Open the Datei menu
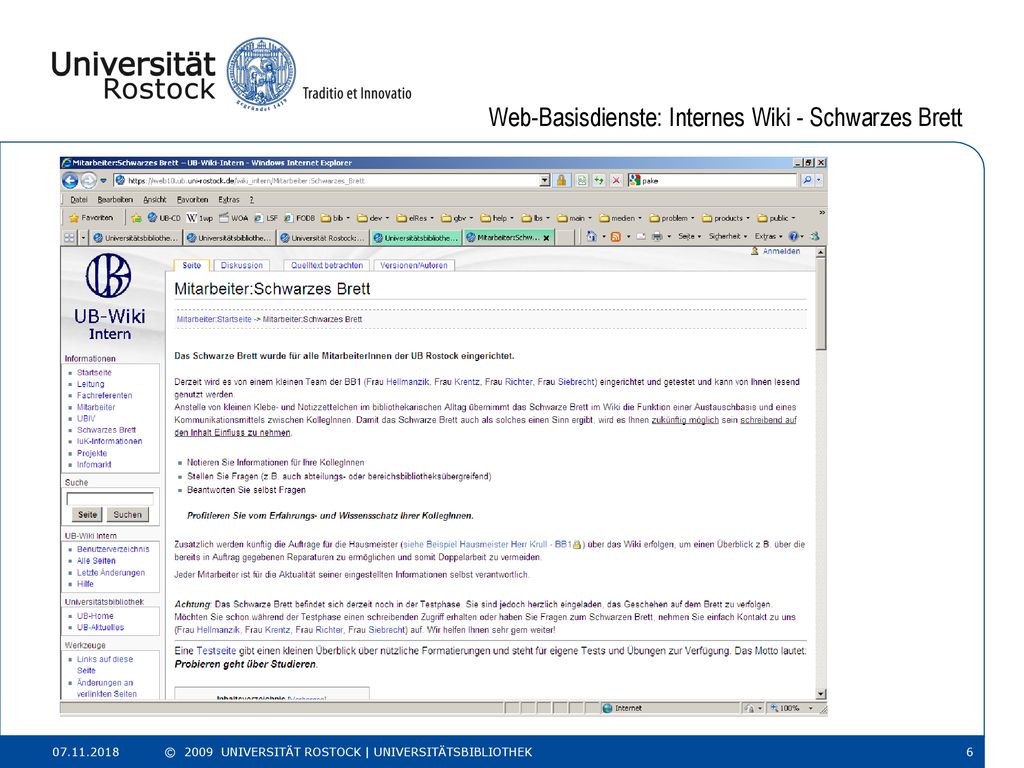This screenshot has width=1024, height=768. coord(79,200)
